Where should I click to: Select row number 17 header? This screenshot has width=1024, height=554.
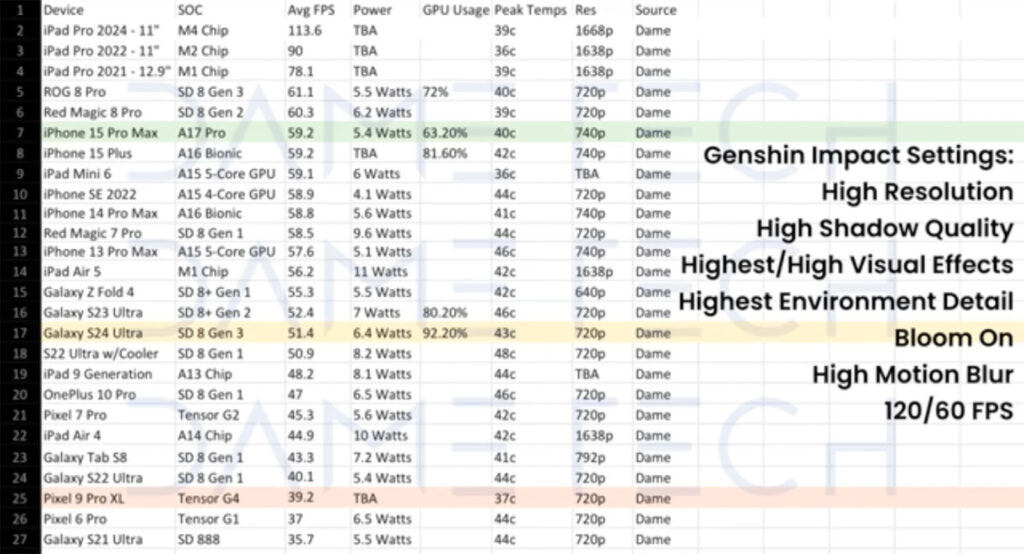[x=20, y=333]
